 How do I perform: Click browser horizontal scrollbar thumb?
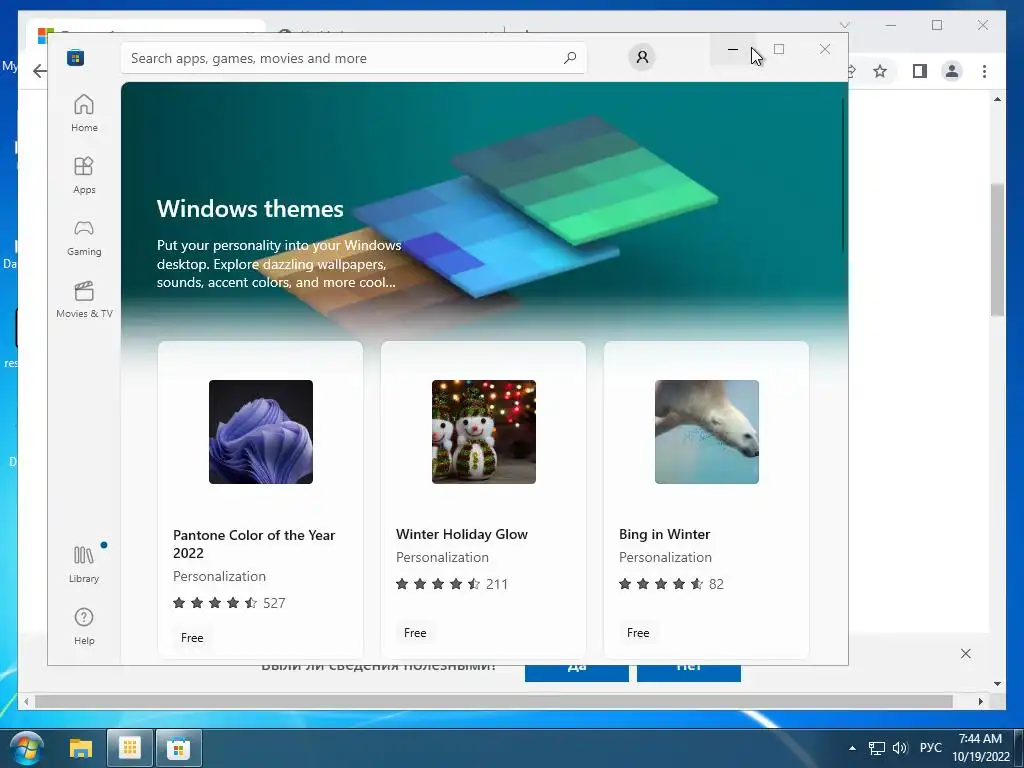(494, 701)
